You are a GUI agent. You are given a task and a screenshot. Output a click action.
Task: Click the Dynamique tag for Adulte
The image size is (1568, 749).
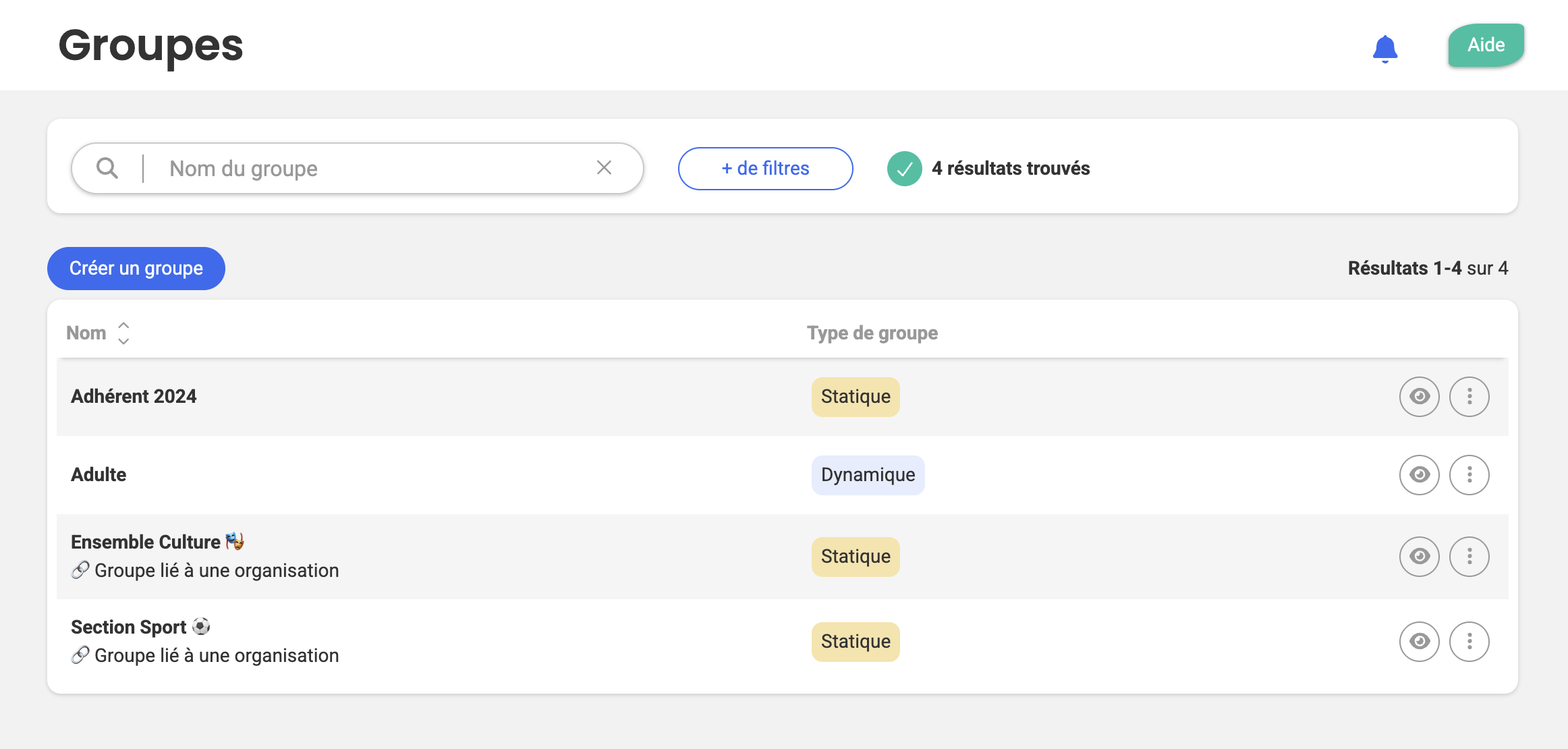[x=868, y=475]
